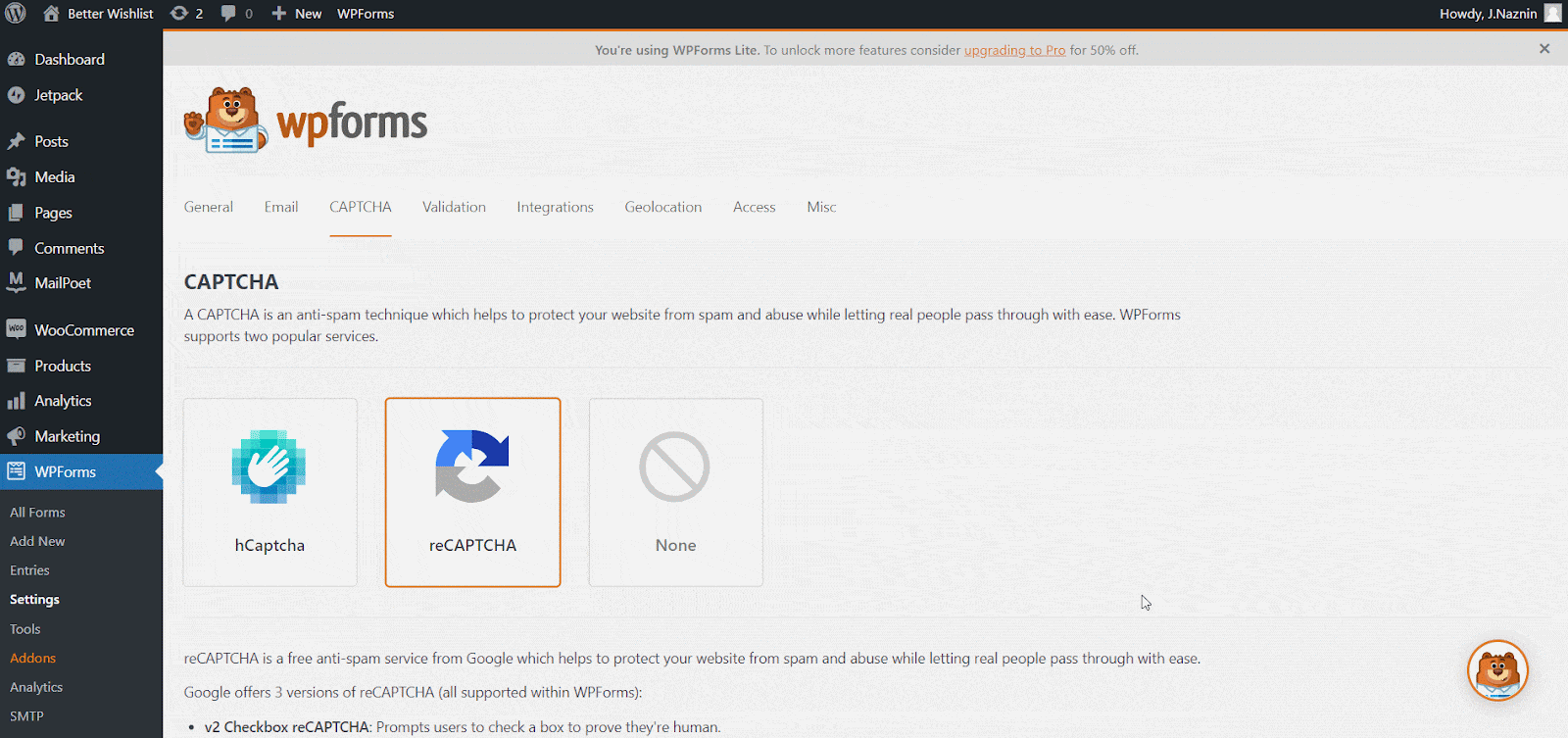Click the updates icon showing 2
The width and height of the screenshot is (1568, 738).
coord(178,13)
